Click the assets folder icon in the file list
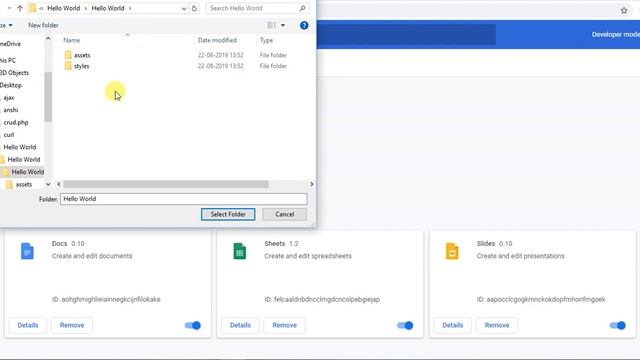This screenshot has width=640, height=360. (x=68, y=55)
